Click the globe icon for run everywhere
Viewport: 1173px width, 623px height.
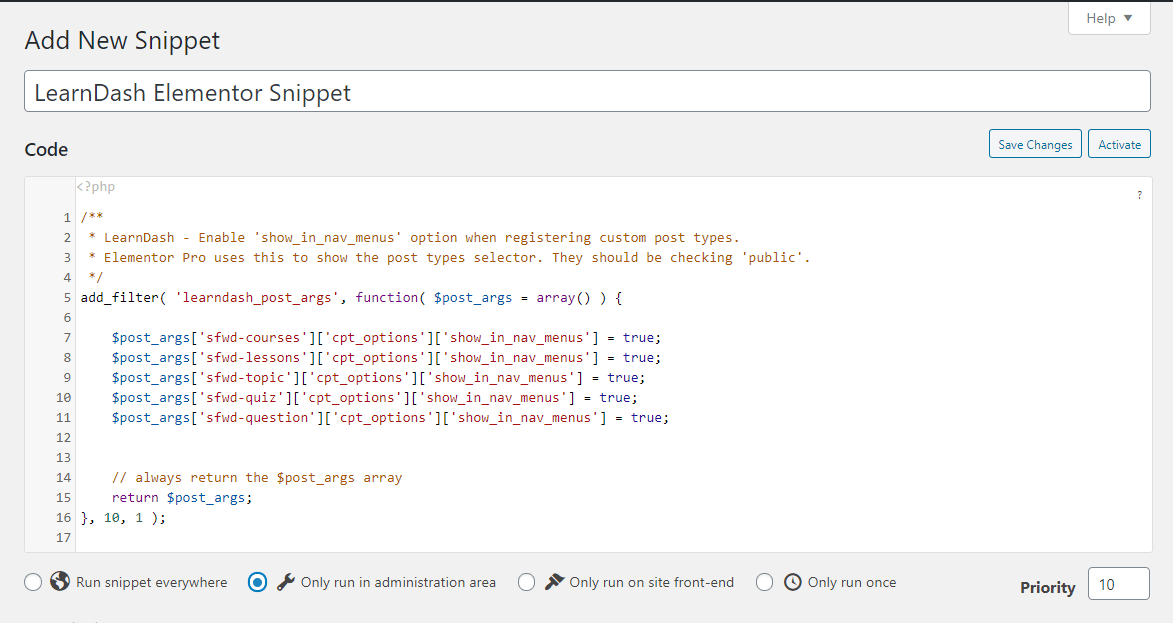pos(60,581)
